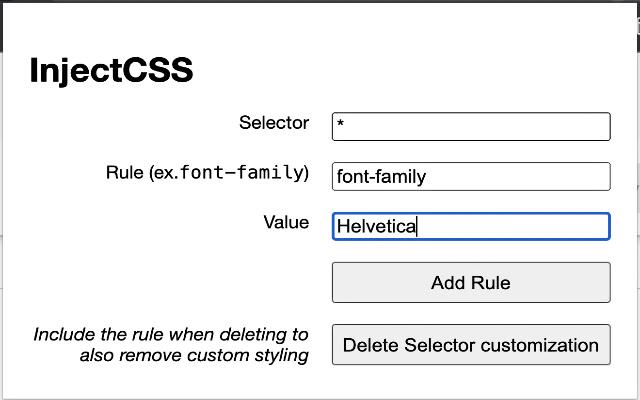Click Delete Selector customization button
The height and width of the screenshot is (400, 640).
(x=470, y=345)
